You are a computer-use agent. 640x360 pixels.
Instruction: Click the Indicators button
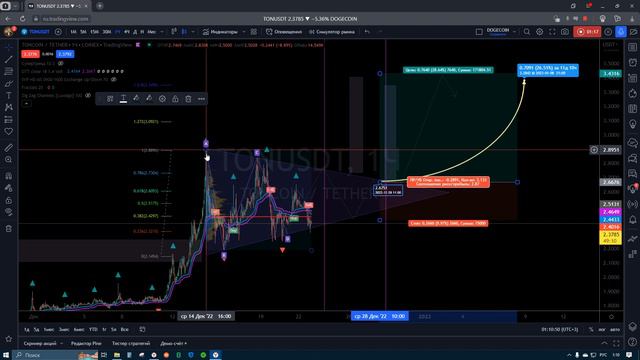(x=220, y=32)
